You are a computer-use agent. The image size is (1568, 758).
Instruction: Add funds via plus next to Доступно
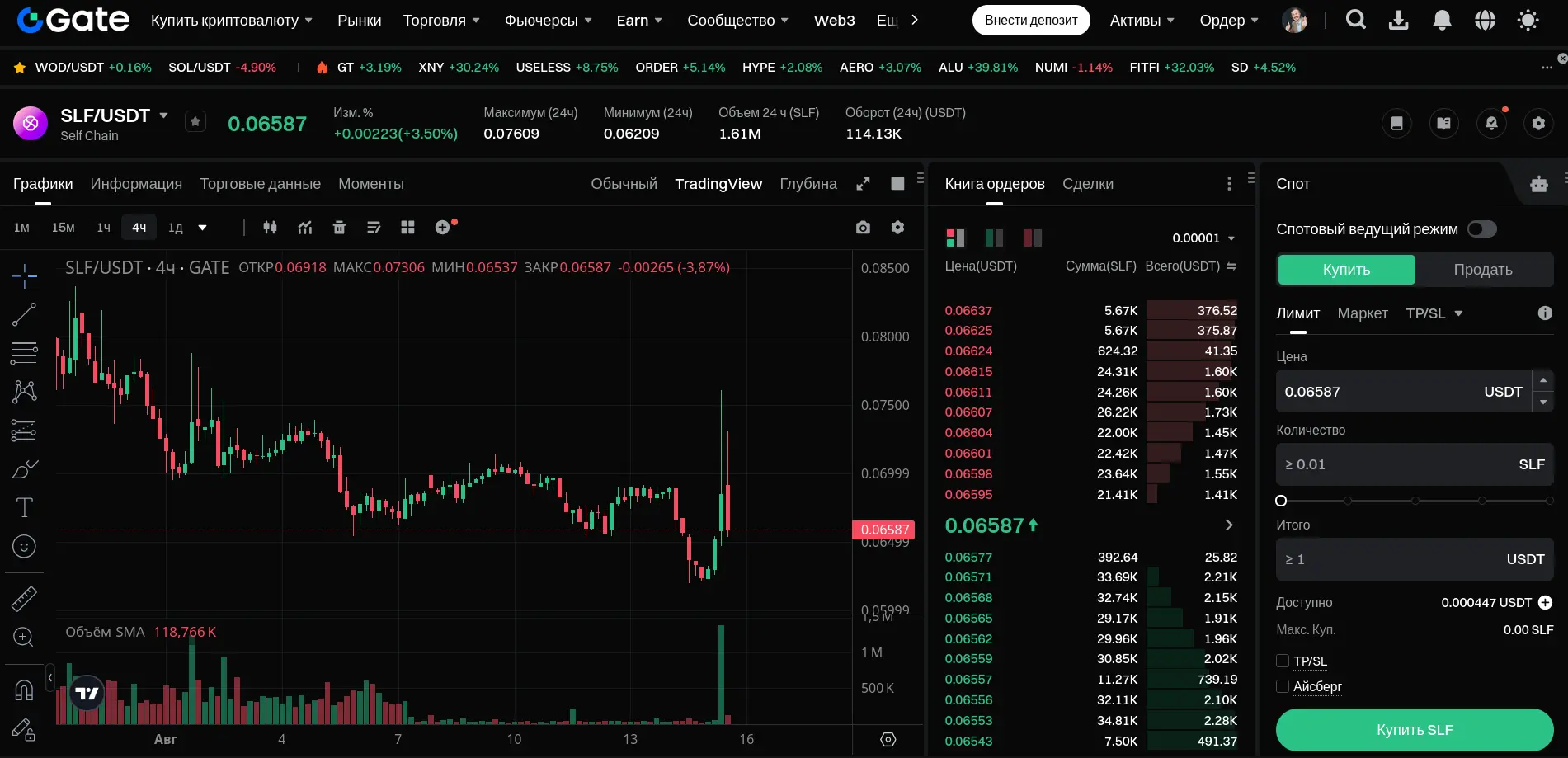pyautogui.click(x=1545, y=603)
